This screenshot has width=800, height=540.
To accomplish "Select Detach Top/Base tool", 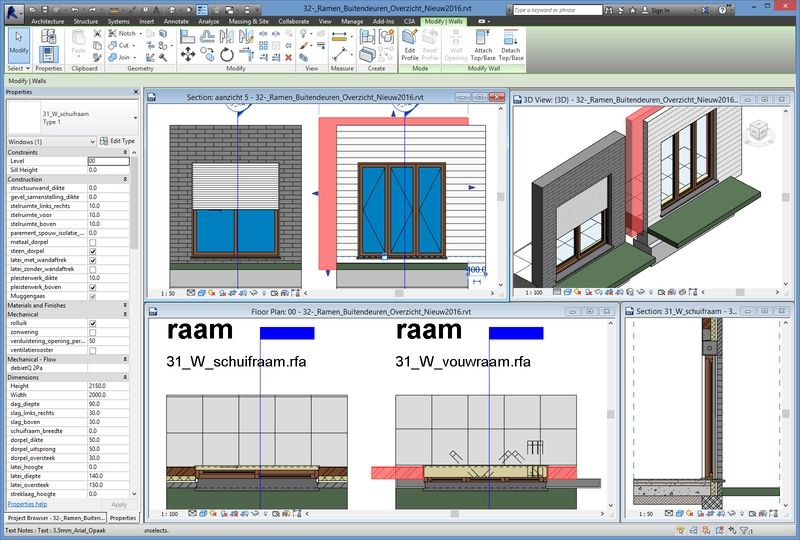I will (511, 45).
